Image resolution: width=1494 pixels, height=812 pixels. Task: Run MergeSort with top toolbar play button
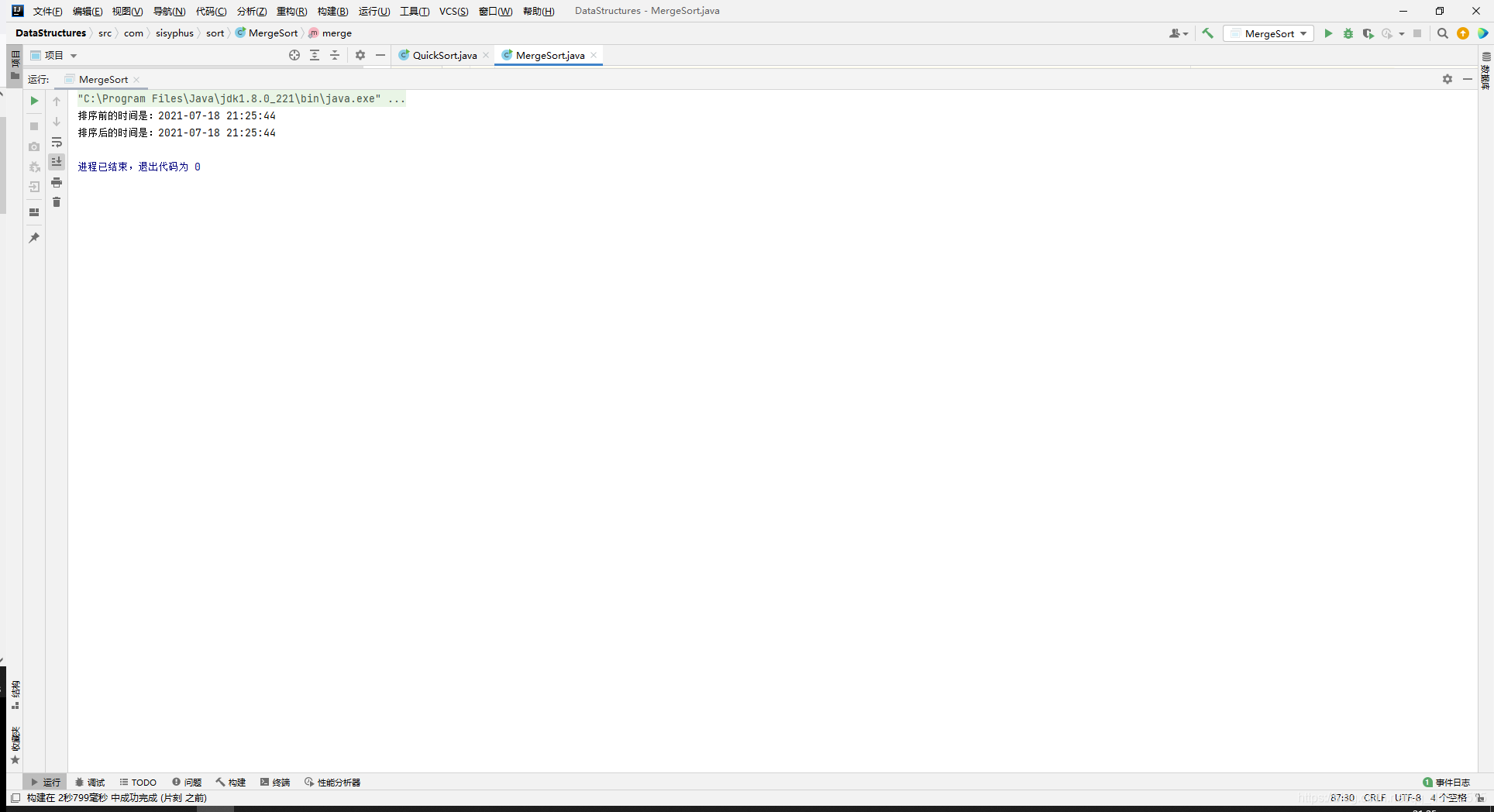1328,33
